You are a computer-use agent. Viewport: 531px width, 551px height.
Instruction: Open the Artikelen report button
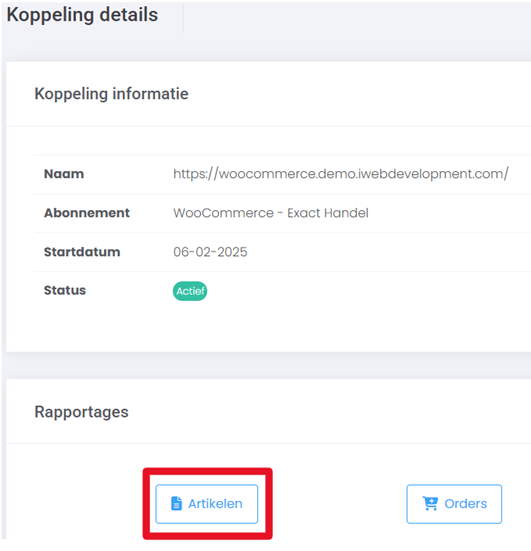[x=207, y=504]
